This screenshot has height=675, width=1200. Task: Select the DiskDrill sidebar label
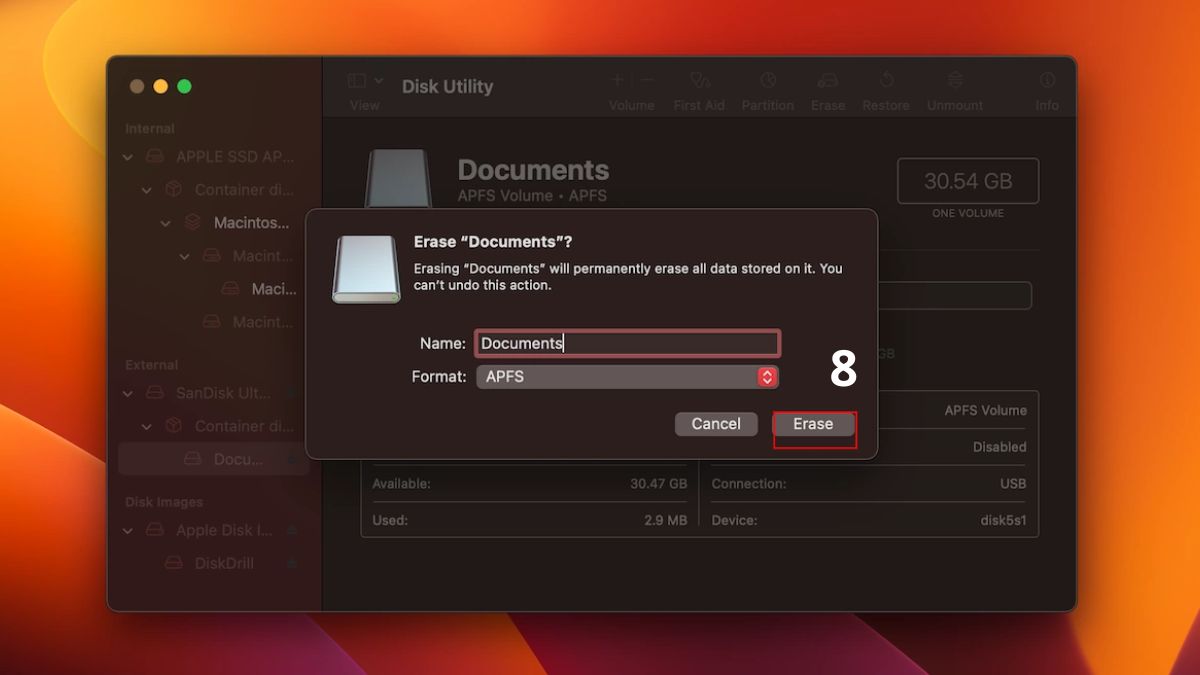click(224, 563)
